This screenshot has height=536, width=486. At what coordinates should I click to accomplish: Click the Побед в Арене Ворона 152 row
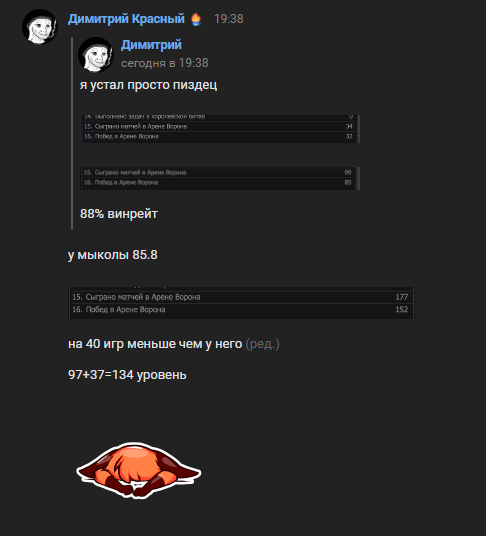[240, 310]
